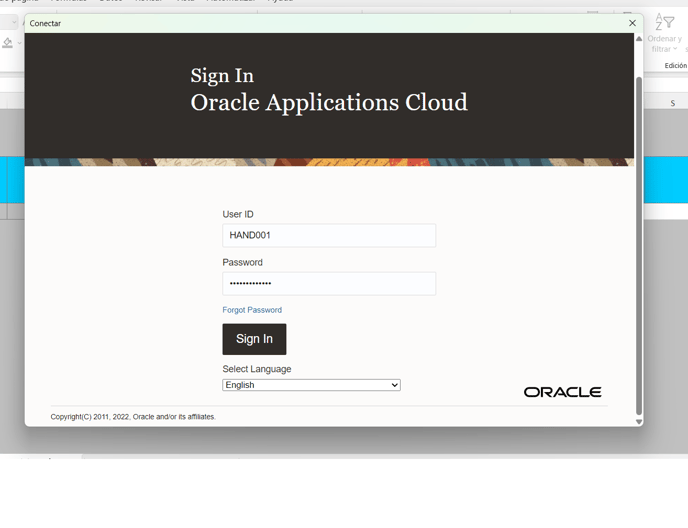Click the User ID label
Screen dimensions: 688x528
click(238, 215)
